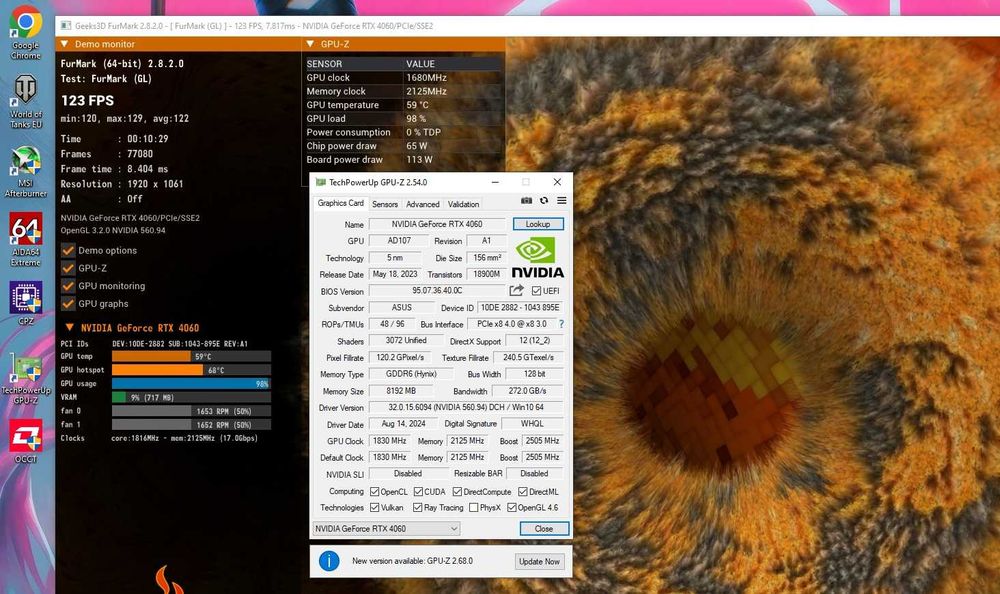This screenshot has width=1000, height=594.
Task: Open the GPU selection dropdown
Action: point(386,528)
